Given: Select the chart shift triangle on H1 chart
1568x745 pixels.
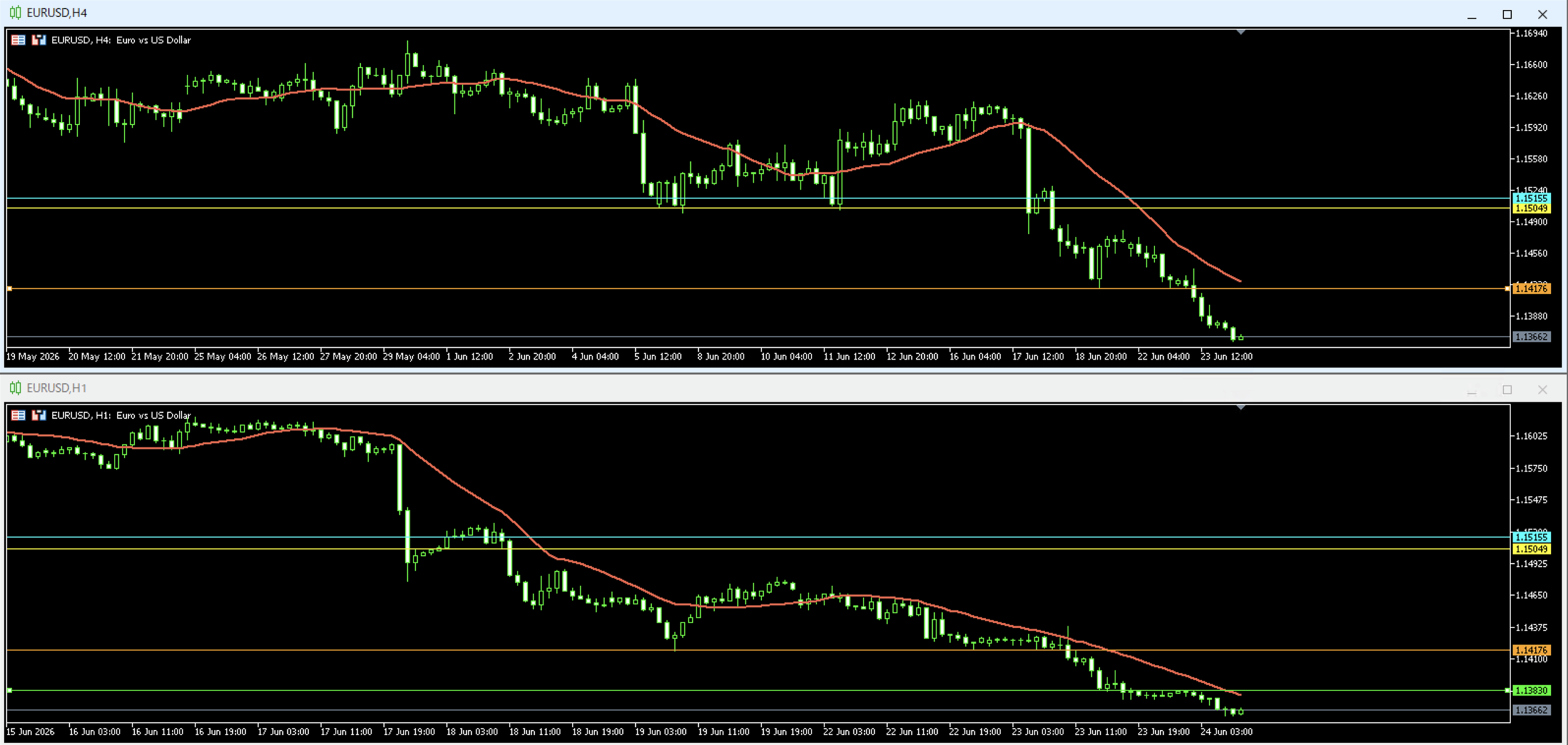Looking at the screenshot, I should pos(1240,407).
